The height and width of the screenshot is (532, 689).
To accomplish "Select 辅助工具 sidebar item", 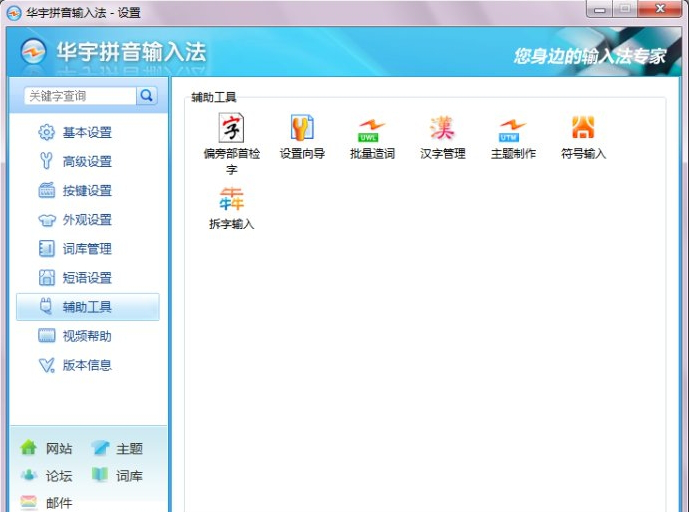I will pyautogui.click(x=88, y=307).
